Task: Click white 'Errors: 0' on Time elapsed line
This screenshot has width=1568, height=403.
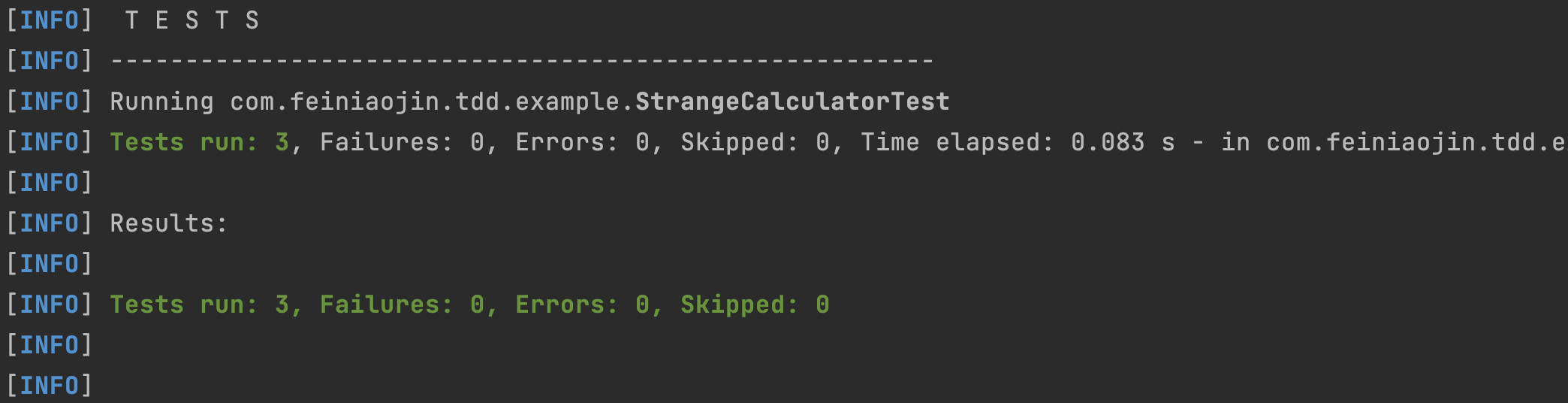Action: point(582,142)
